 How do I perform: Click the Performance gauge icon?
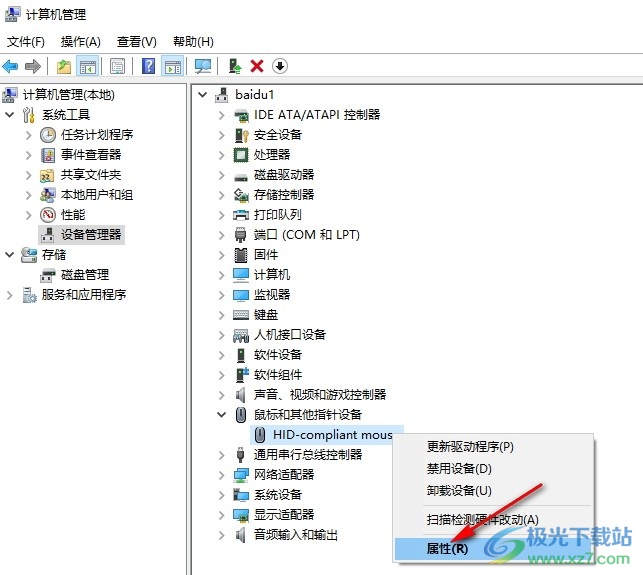click(x=48, y=215)
